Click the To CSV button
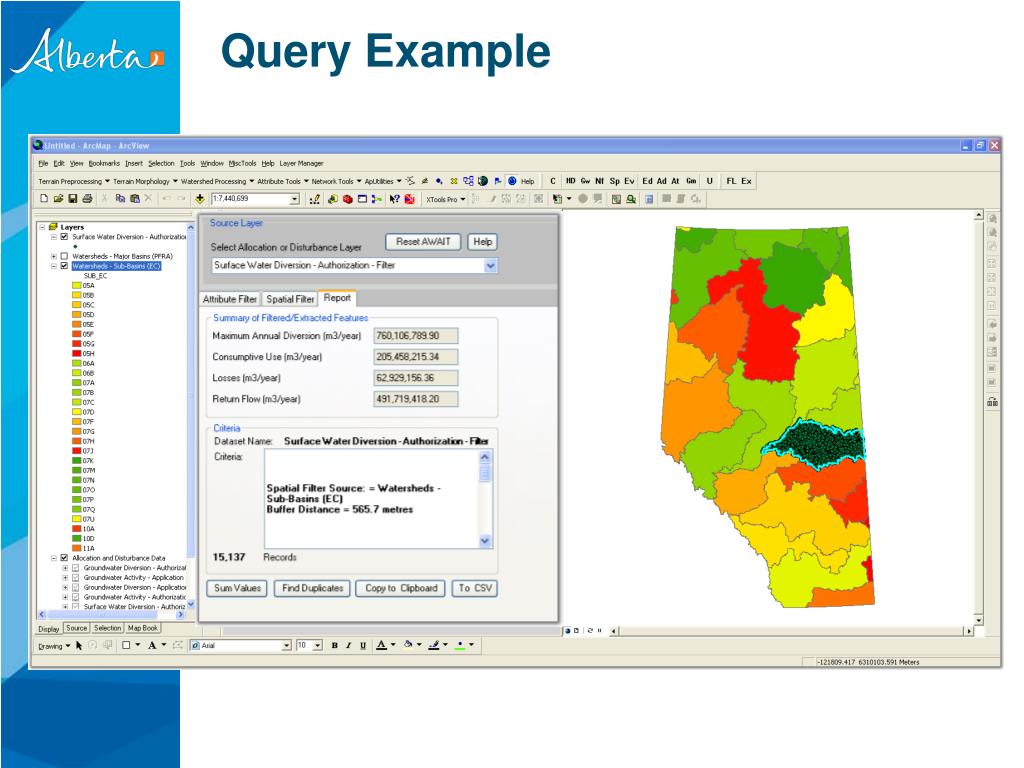The image size is (1024, 768). pos(475,588)
